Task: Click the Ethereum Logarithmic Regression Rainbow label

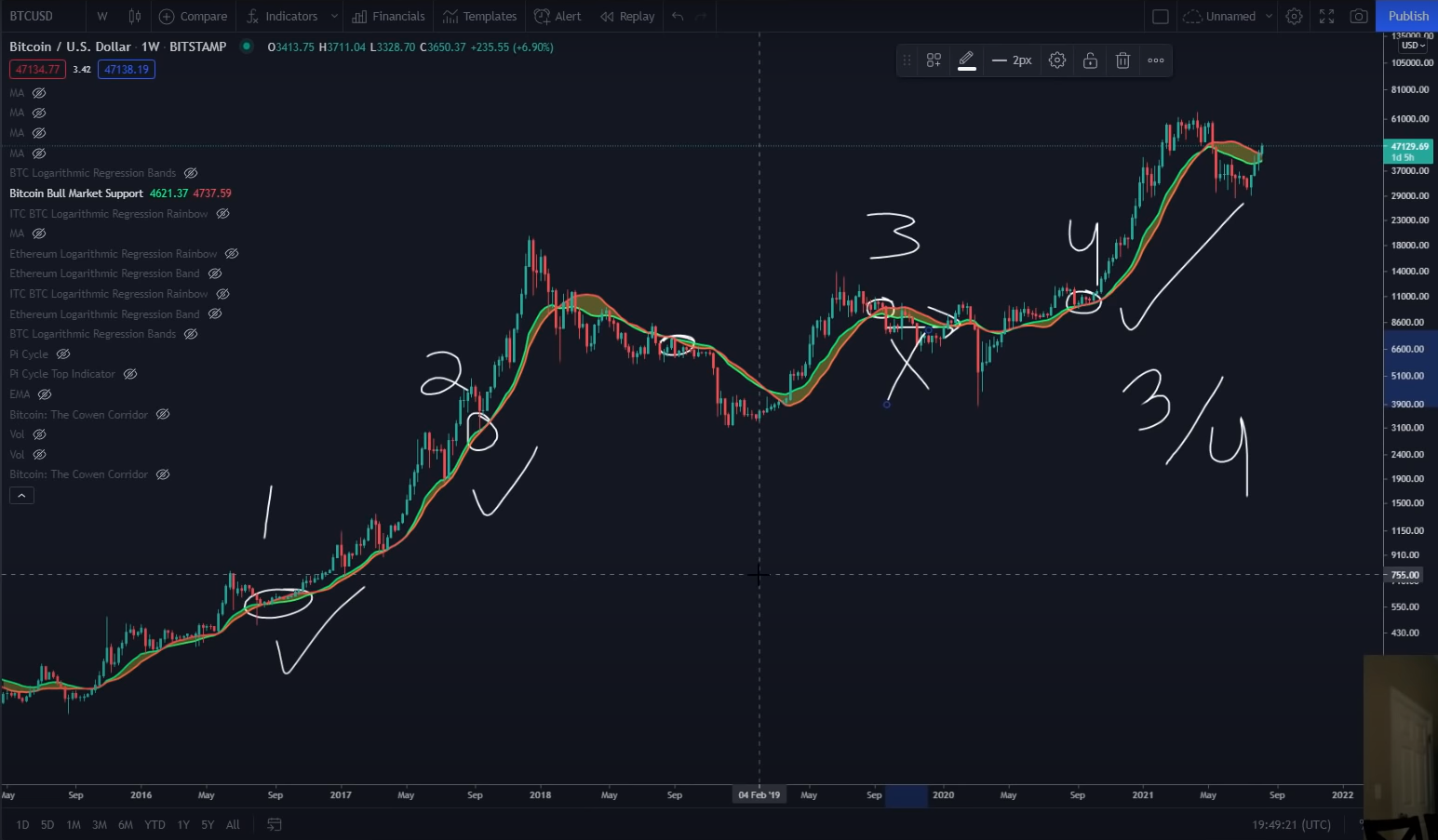Action: click(114, 254)
